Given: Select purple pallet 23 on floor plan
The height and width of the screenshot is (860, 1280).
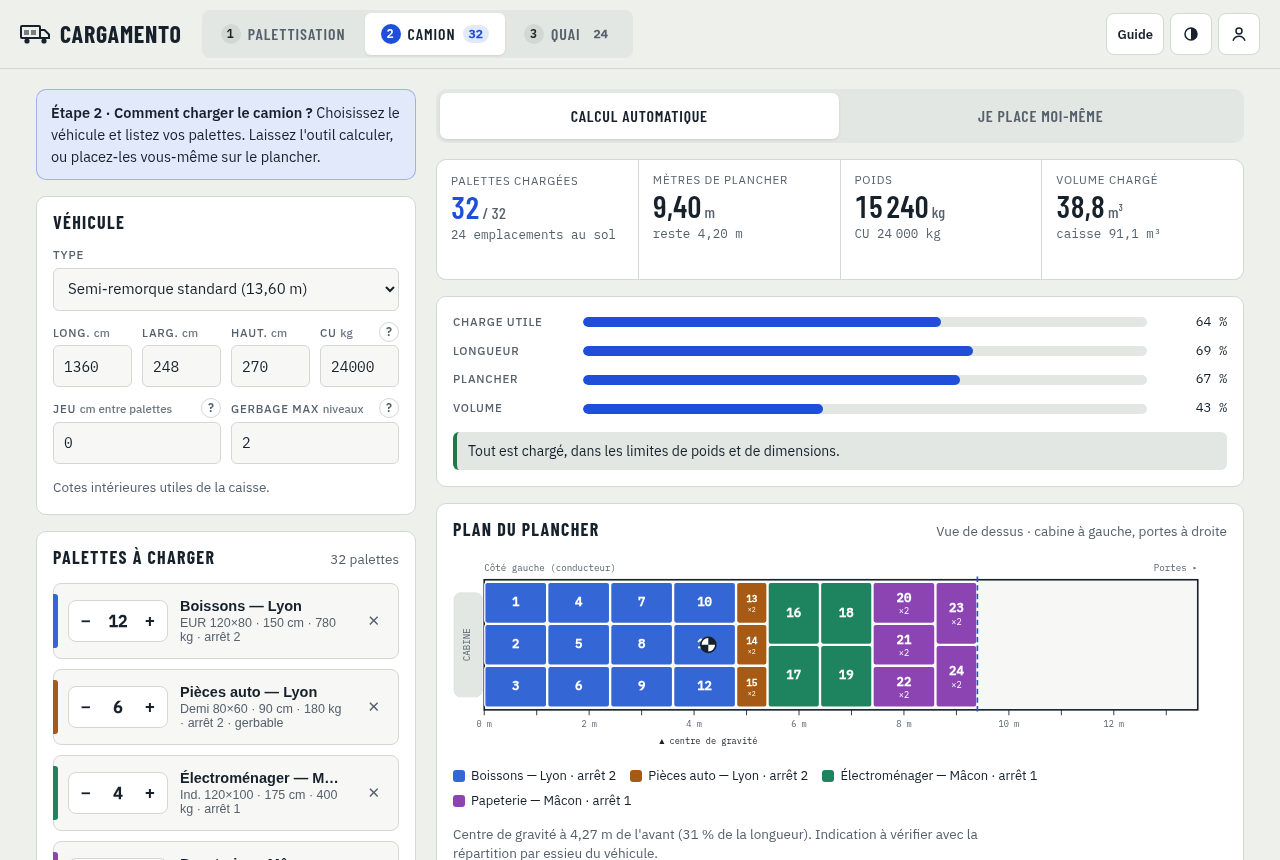Looking at the screenshot, I should [957, 613].
